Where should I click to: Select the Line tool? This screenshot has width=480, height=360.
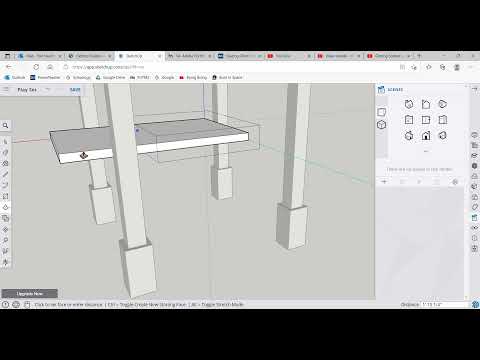[5, 174]
